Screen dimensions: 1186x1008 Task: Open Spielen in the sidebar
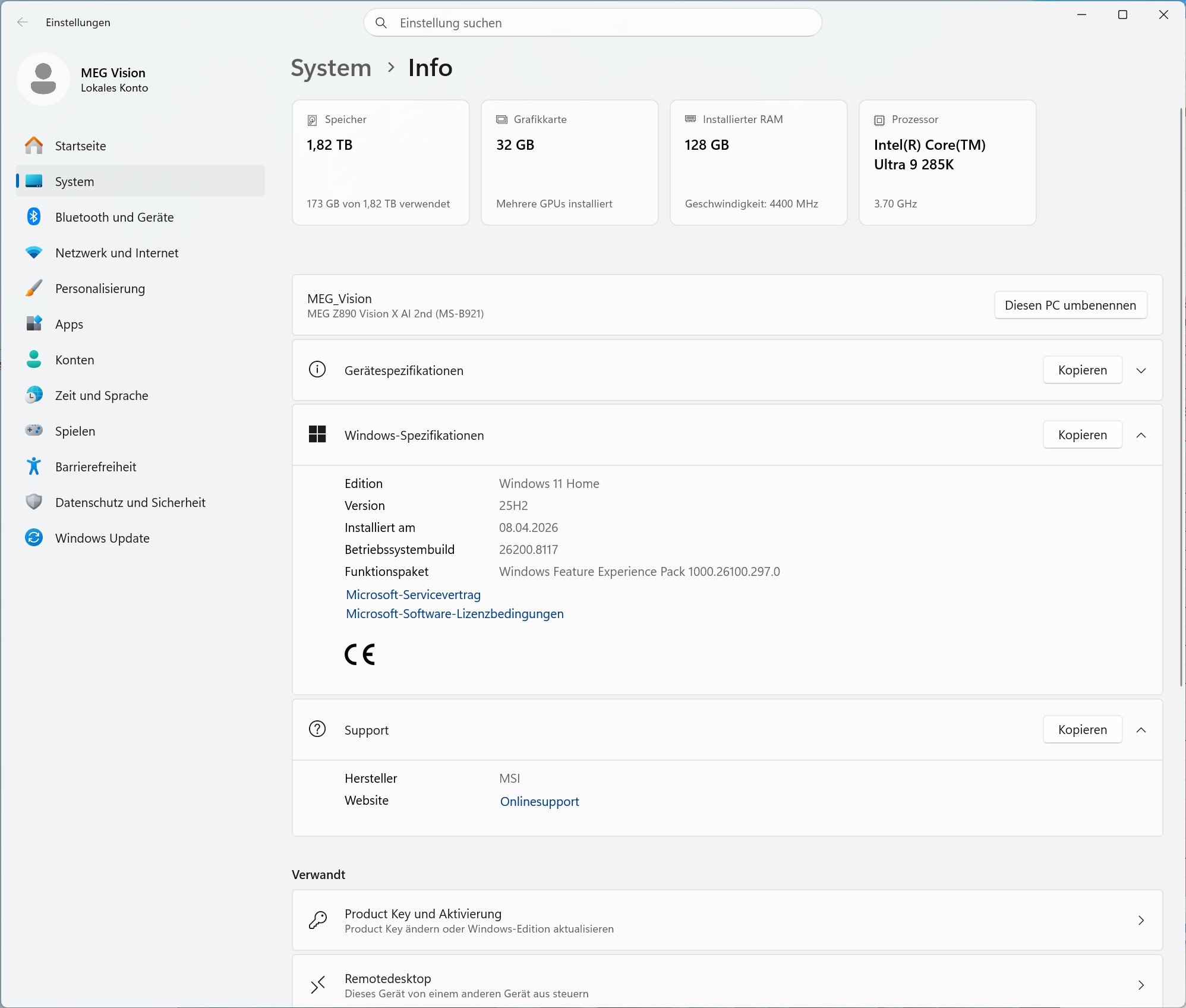pos(140,431)
